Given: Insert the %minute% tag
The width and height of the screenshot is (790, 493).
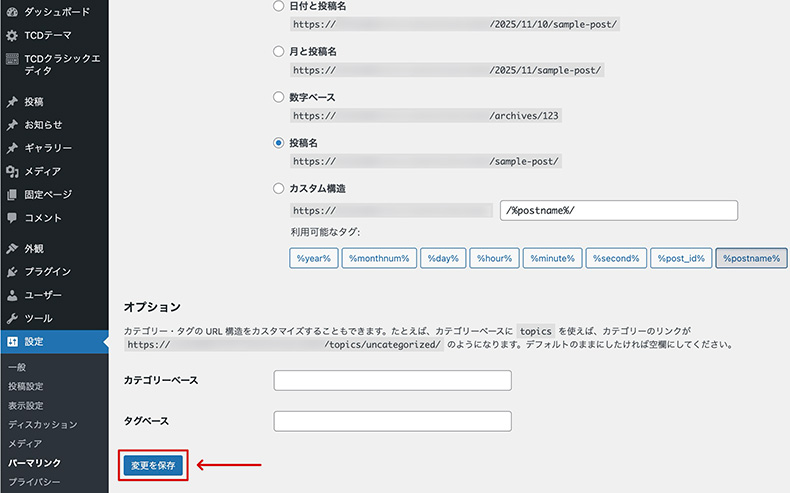Looking at the screenshot, I should pos(552,258).
